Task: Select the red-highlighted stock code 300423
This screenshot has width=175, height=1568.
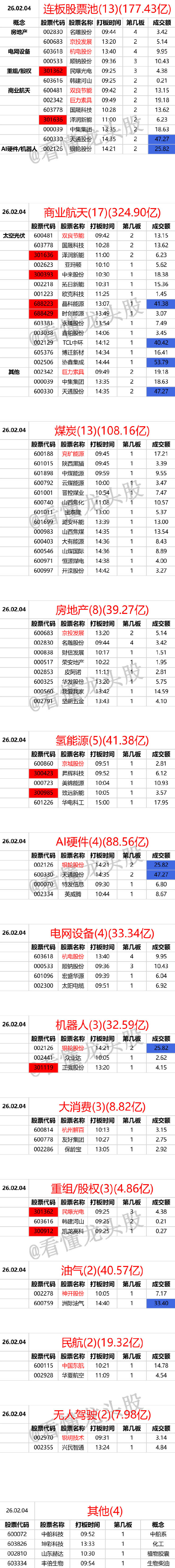Action: tap(43, 773)
